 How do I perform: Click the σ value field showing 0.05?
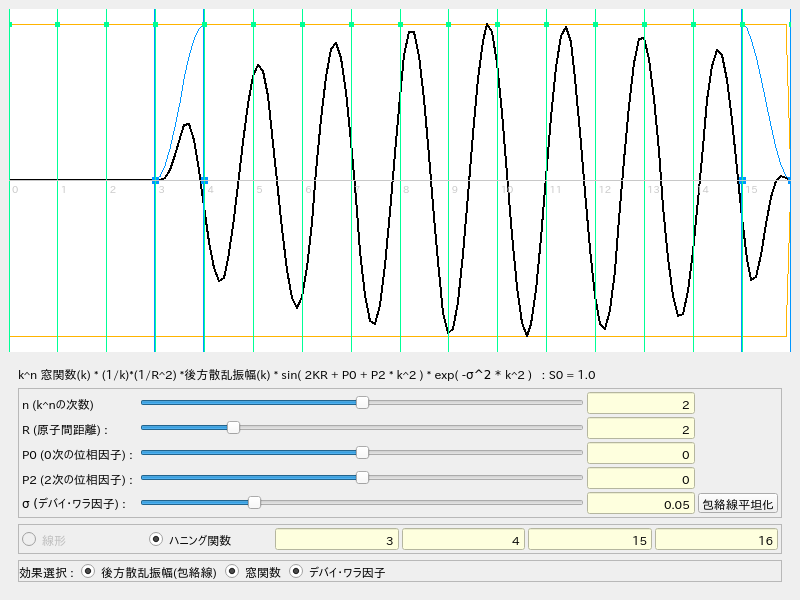point(640,504)
